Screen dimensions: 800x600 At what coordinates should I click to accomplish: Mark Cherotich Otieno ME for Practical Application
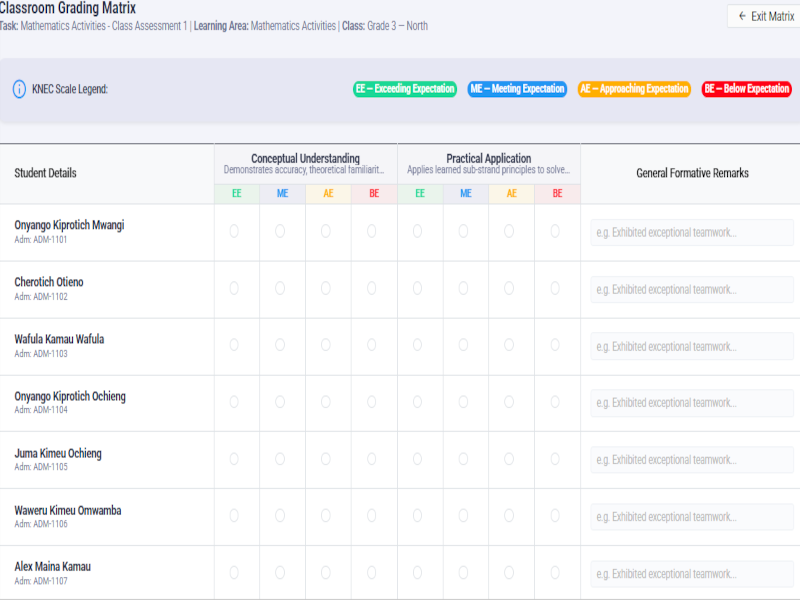pos(463,288)
